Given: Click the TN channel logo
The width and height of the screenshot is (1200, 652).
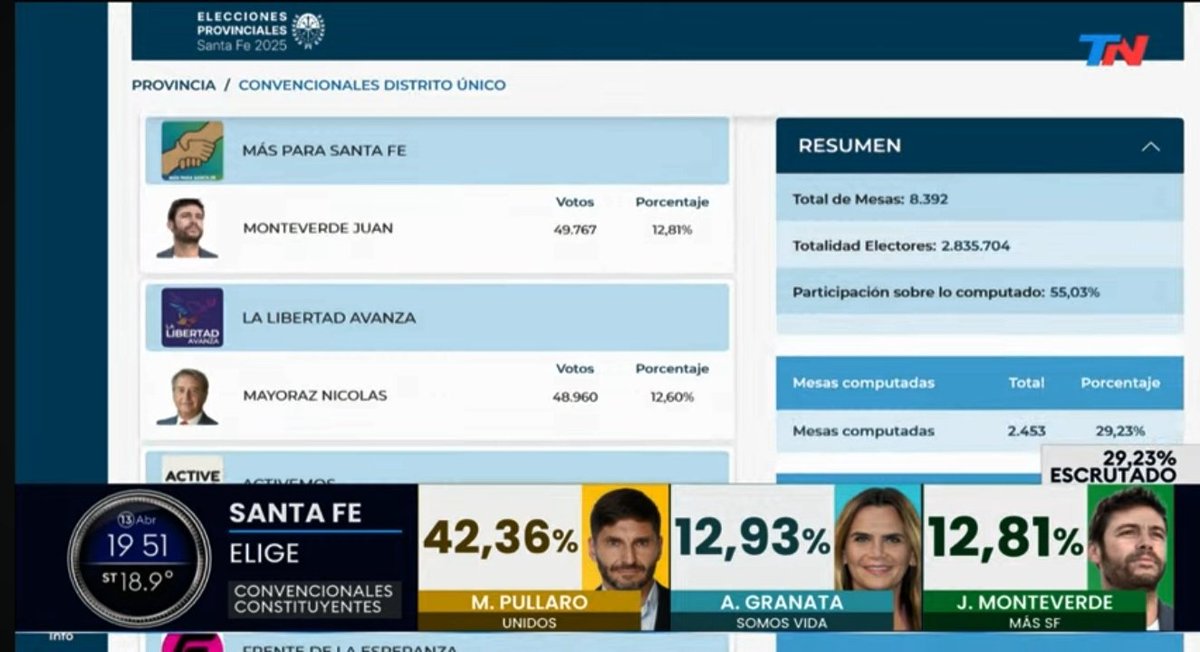Looking at the screenshot, I should click(1113, 49).
